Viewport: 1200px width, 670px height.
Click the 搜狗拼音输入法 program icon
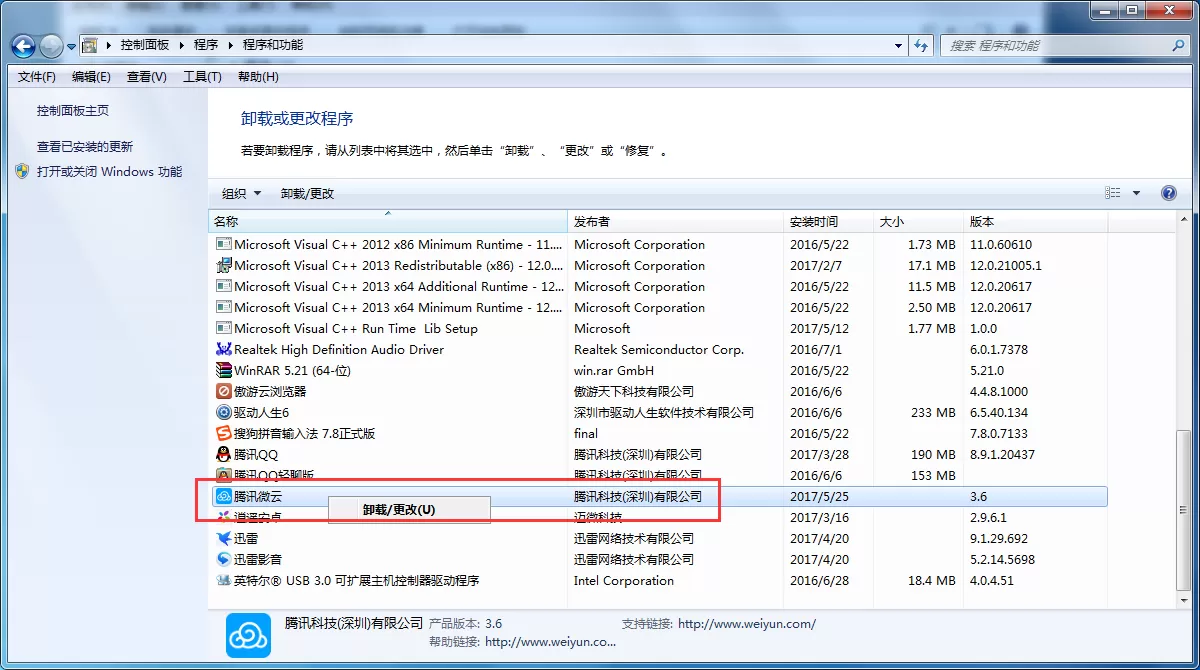tap(224, 433)
